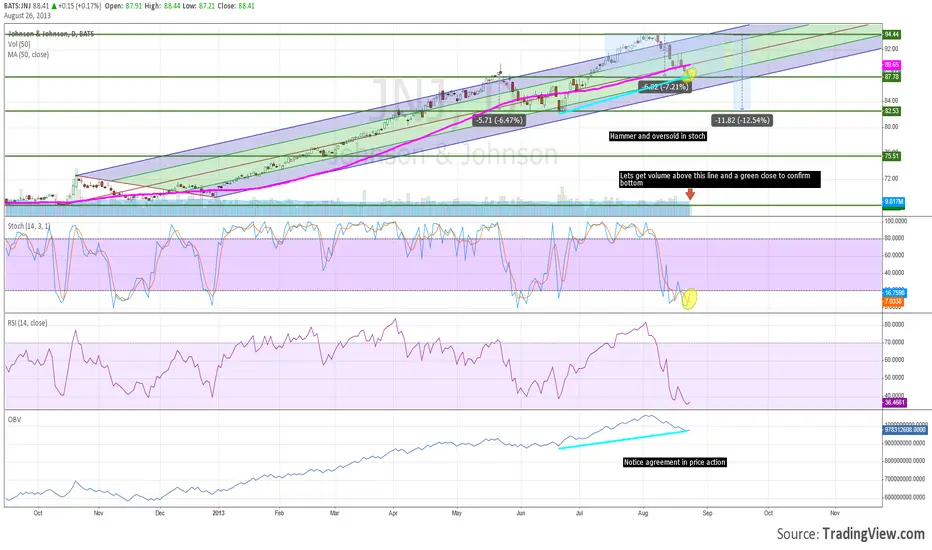Select the -6.92 (-7.21%) measurement label
The width and height of the screenshot is (932, 550).
tap(665, 87)
